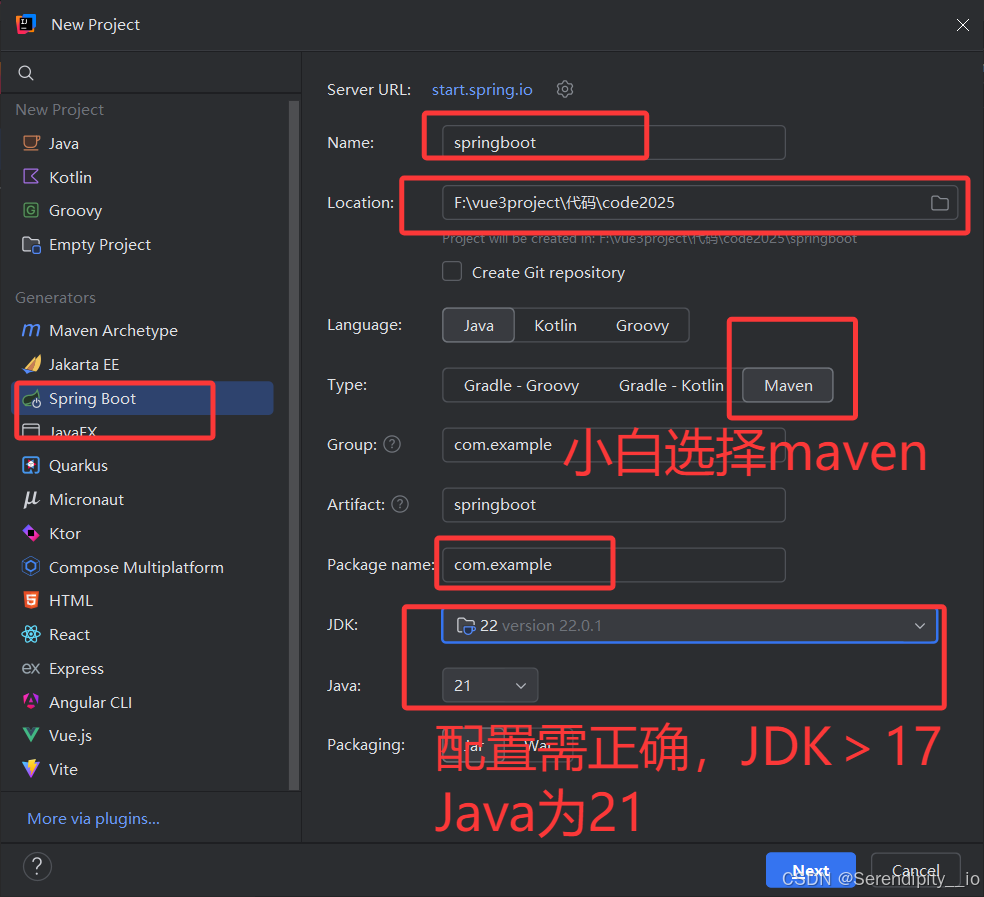Screen dimensions: 984x897
Task: Click the Ktor diamond icon
Action: tap(31, 533)
